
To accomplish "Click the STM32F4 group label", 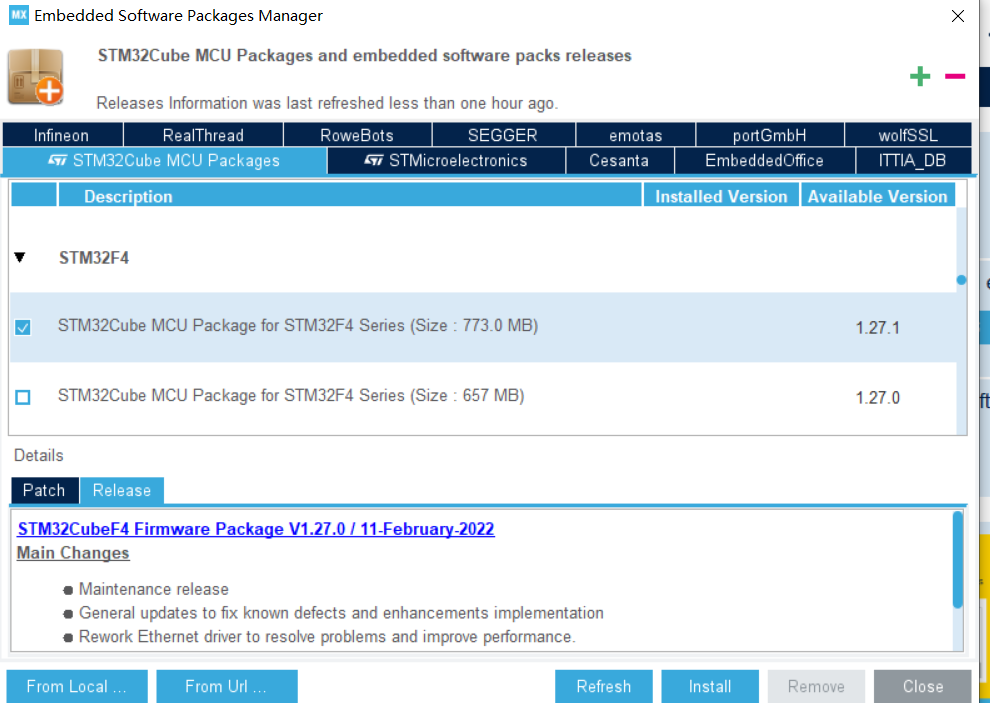I will [94, 258].
